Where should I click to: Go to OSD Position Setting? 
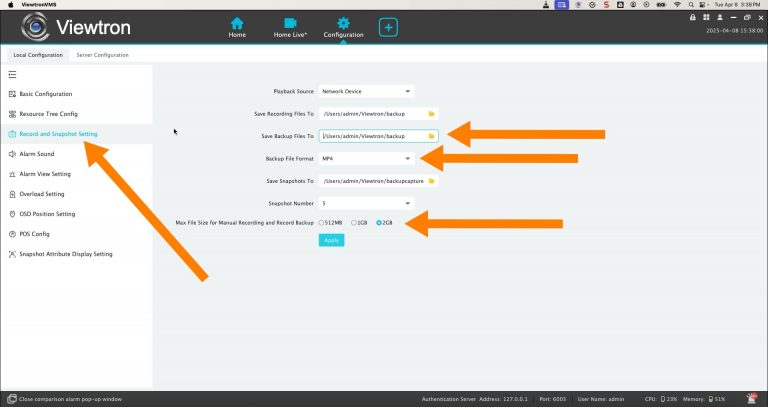[x=47, y=214]
